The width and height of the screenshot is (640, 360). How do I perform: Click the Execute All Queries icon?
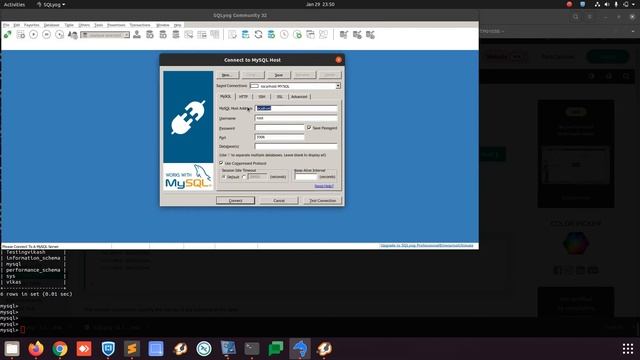pyautogui.click(x=47, y=35)
